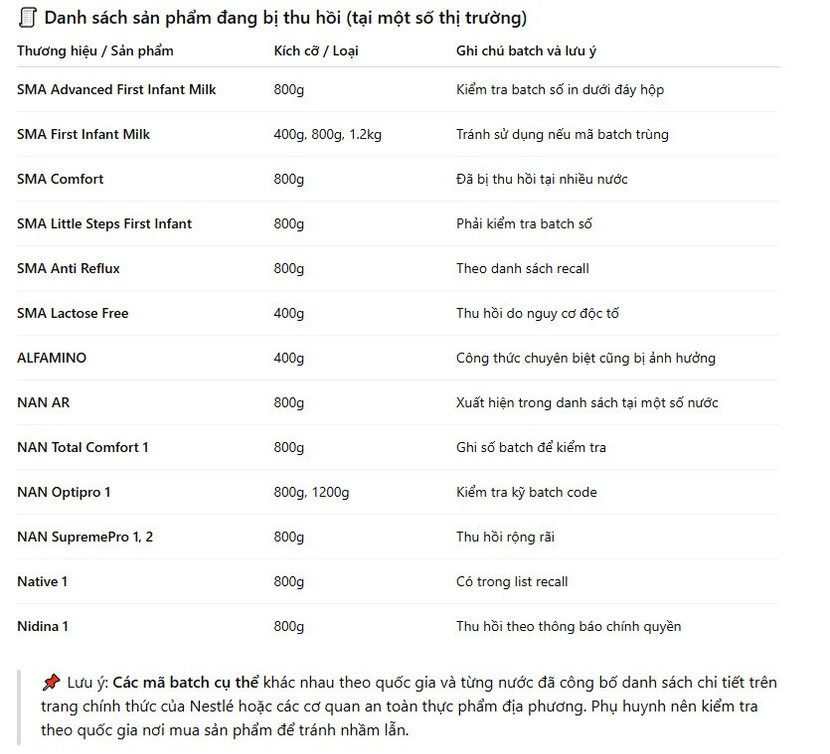Select the Nidina 1 product name

pos(43,626)
